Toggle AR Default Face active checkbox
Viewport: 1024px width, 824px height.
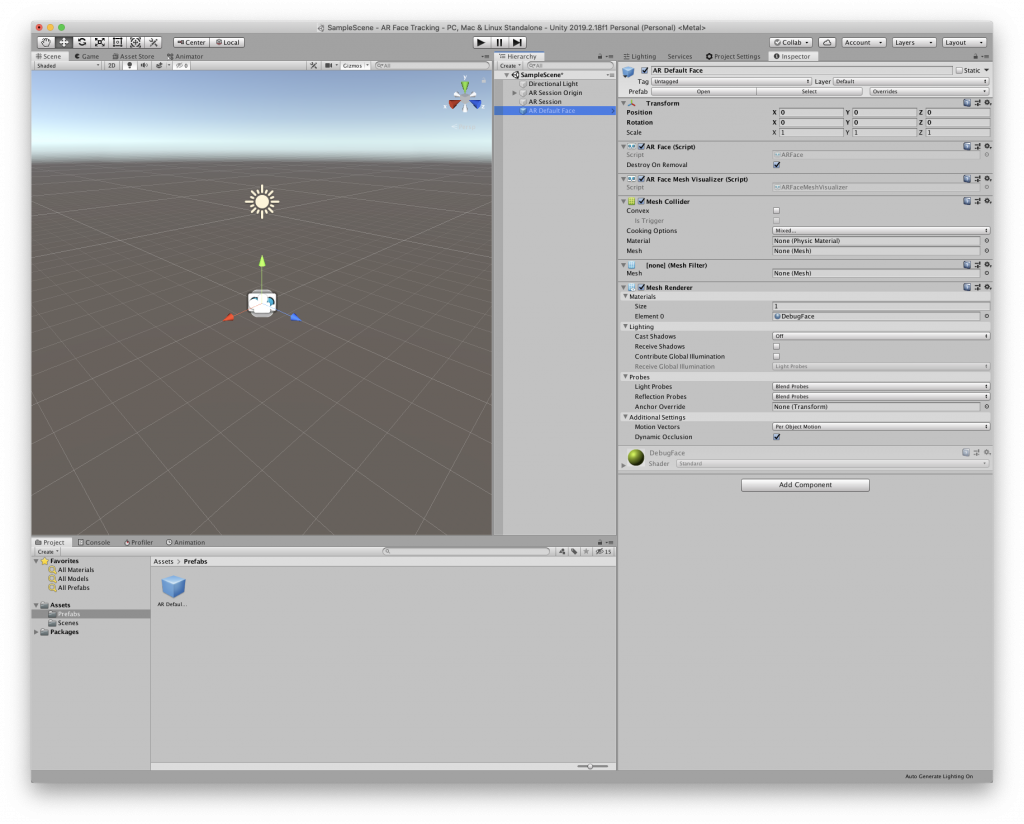coord(645,71)
